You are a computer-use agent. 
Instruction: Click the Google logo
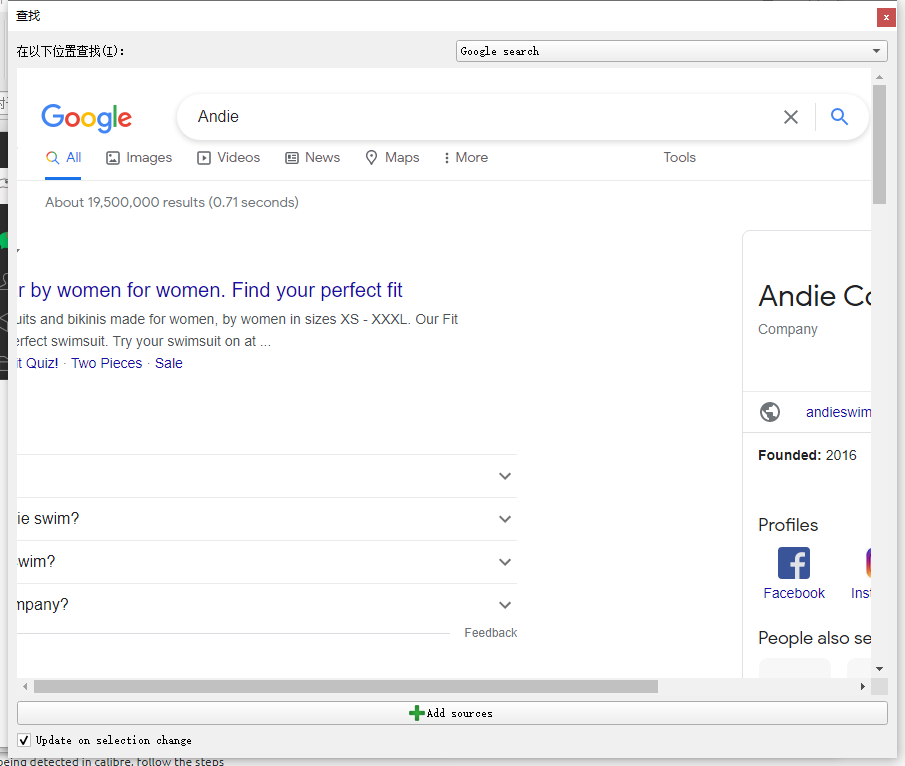point(86,118)
